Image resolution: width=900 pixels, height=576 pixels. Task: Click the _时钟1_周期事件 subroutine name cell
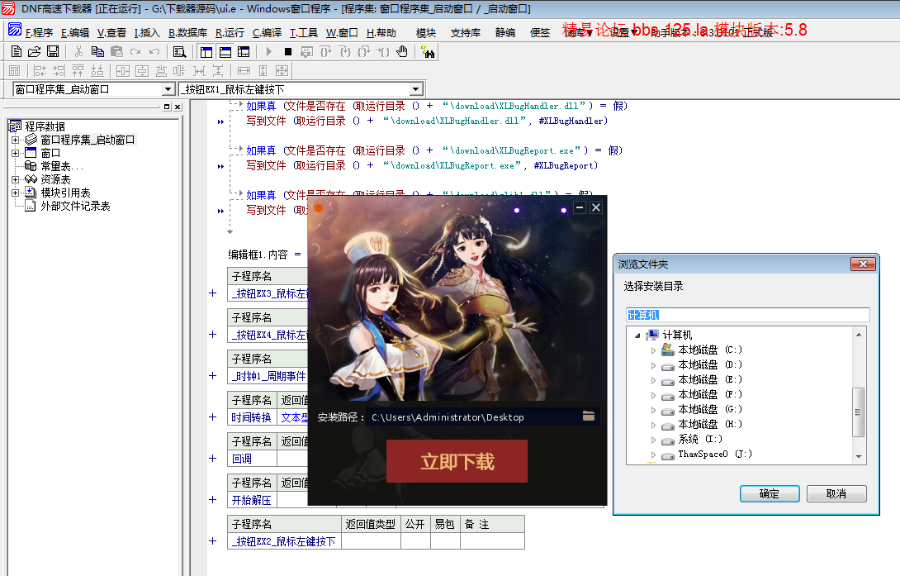pyautogui.click(x=269, y=376)
